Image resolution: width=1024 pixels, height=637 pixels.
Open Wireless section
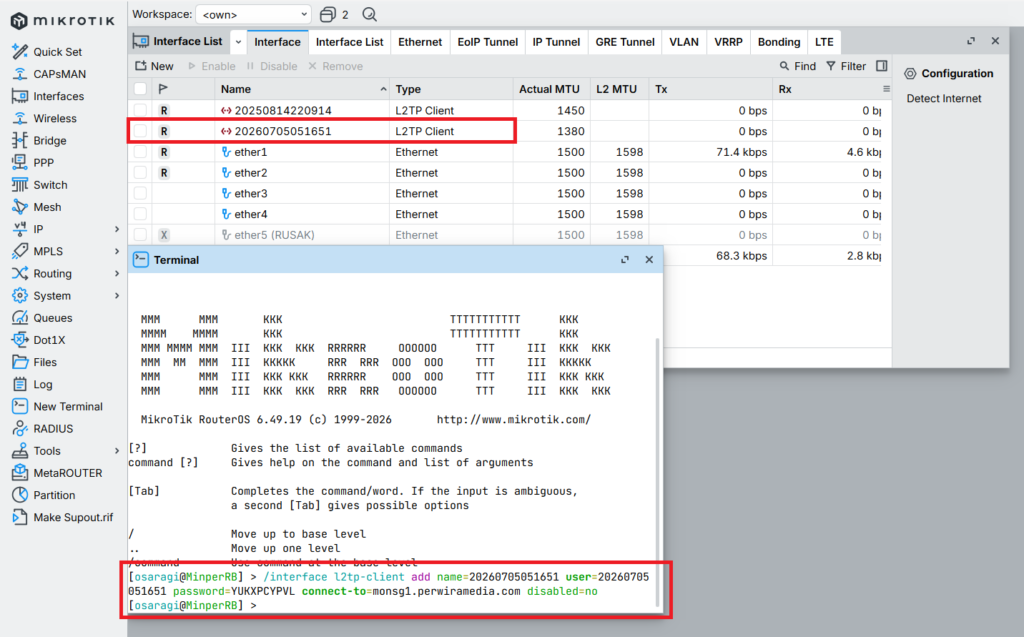(44, 118)
